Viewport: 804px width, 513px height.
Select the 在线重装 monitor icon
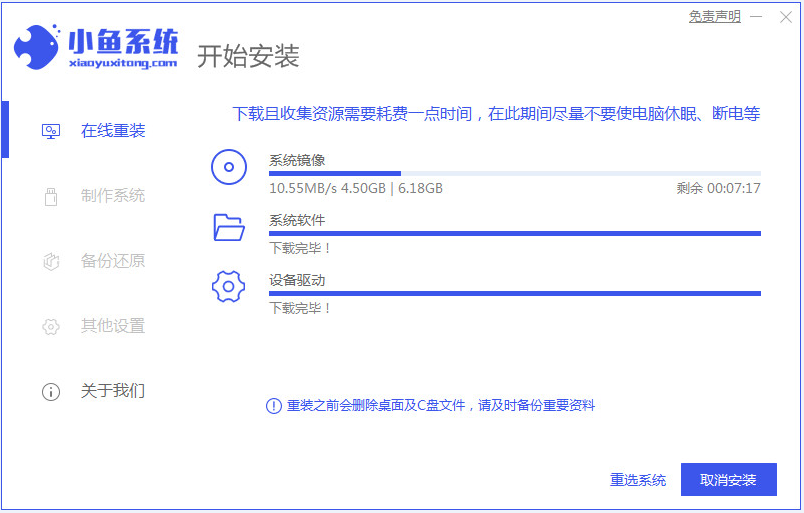pyautogui.click(x=51, y=131)
